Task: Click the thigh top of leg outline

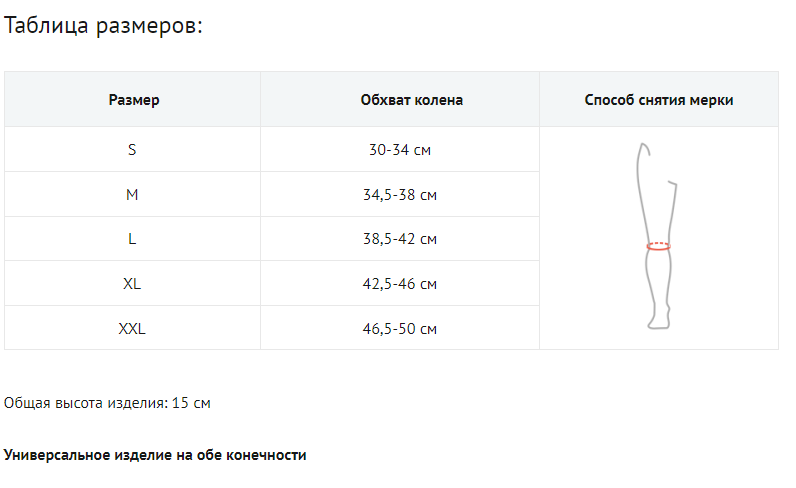Action: pos(645,152)
